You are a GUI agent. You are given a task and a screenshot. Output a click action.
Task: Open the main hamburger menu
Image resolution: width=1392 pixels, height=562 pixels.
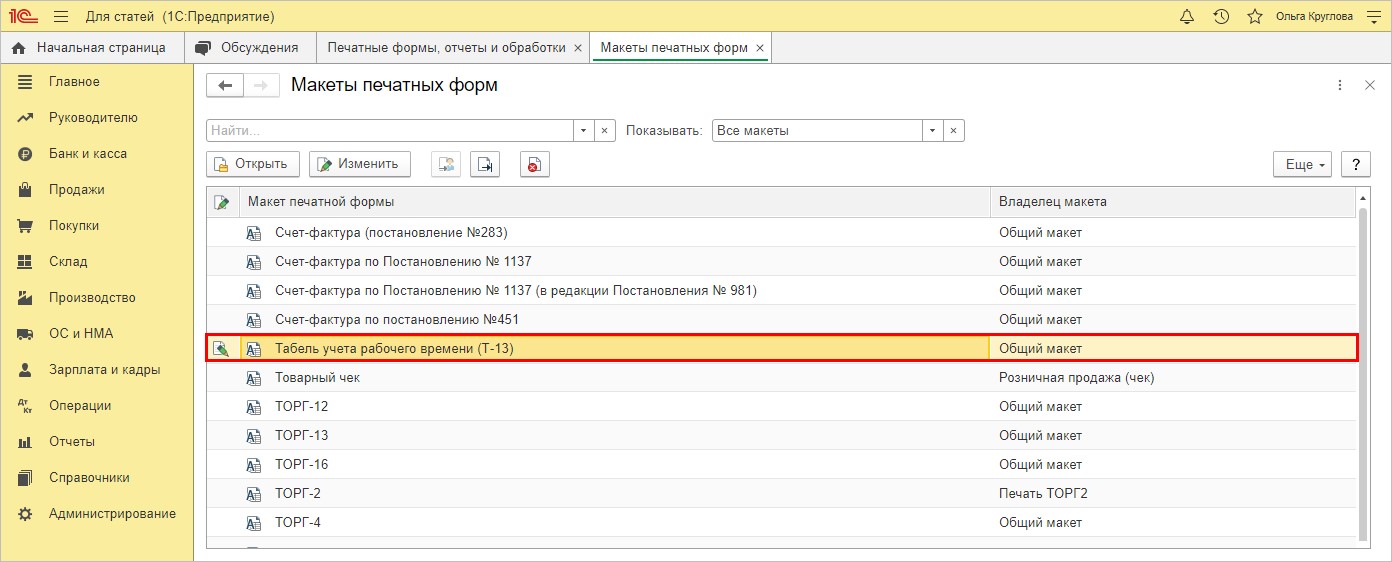(x=61, y=16)
